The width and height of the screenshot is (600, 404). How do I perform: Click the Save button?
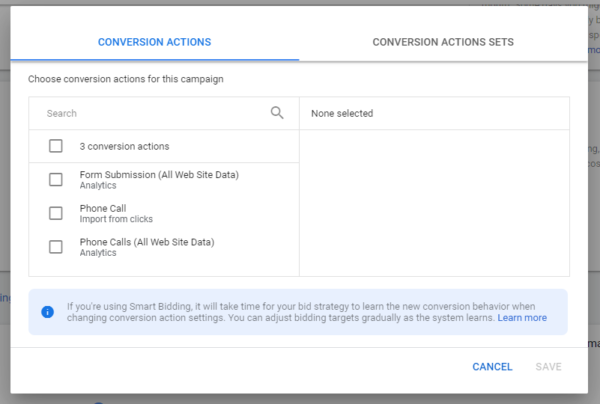click(x=548, y=367)
